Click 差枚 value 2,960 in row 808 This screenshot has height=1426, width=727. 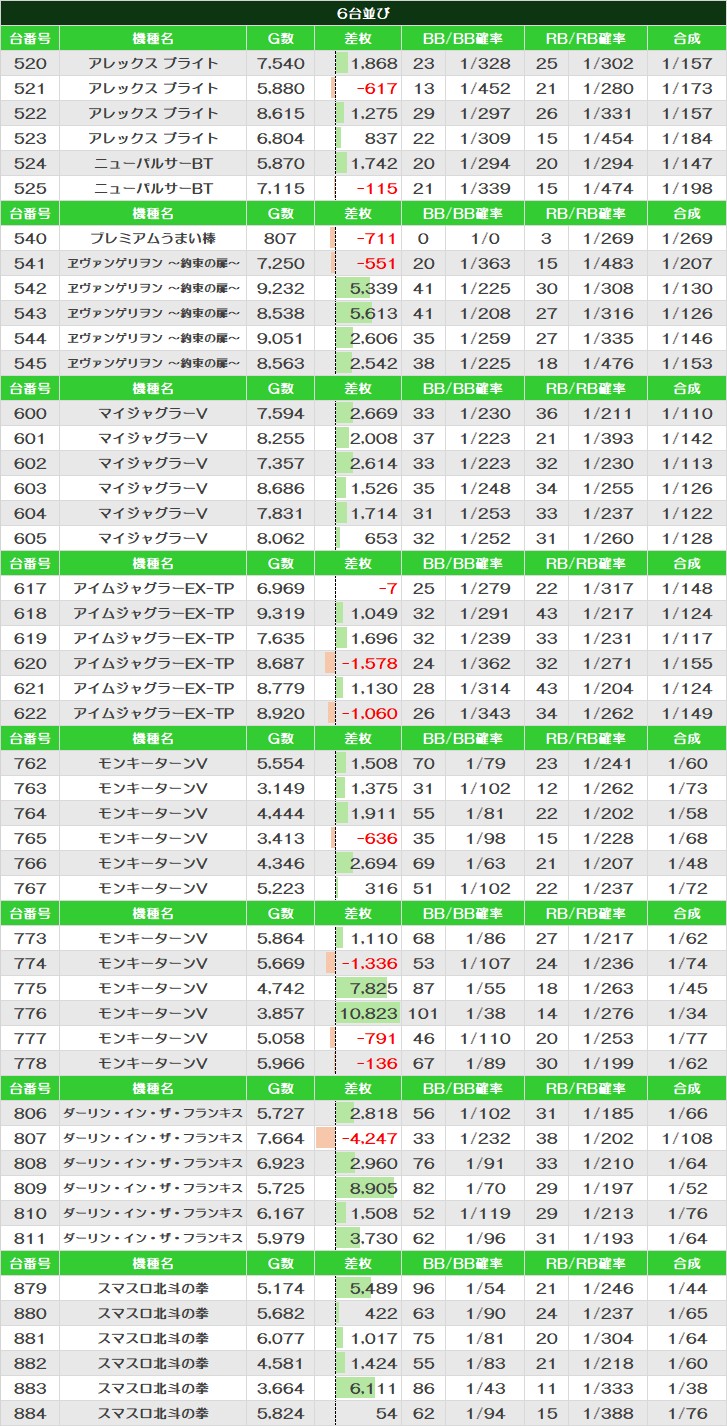(374, 1163)
